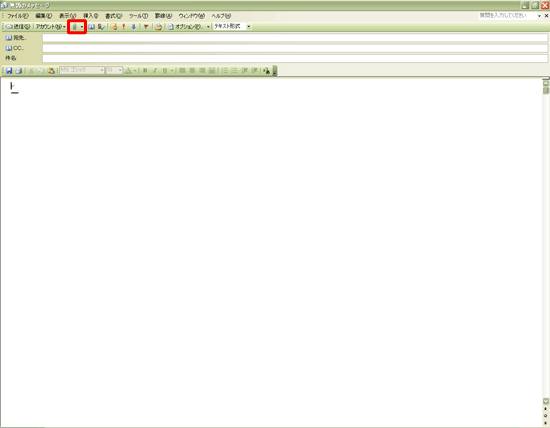550x428 pixels.
Task: Click the paste clipboard icon
Action: [x=51, y=71]
